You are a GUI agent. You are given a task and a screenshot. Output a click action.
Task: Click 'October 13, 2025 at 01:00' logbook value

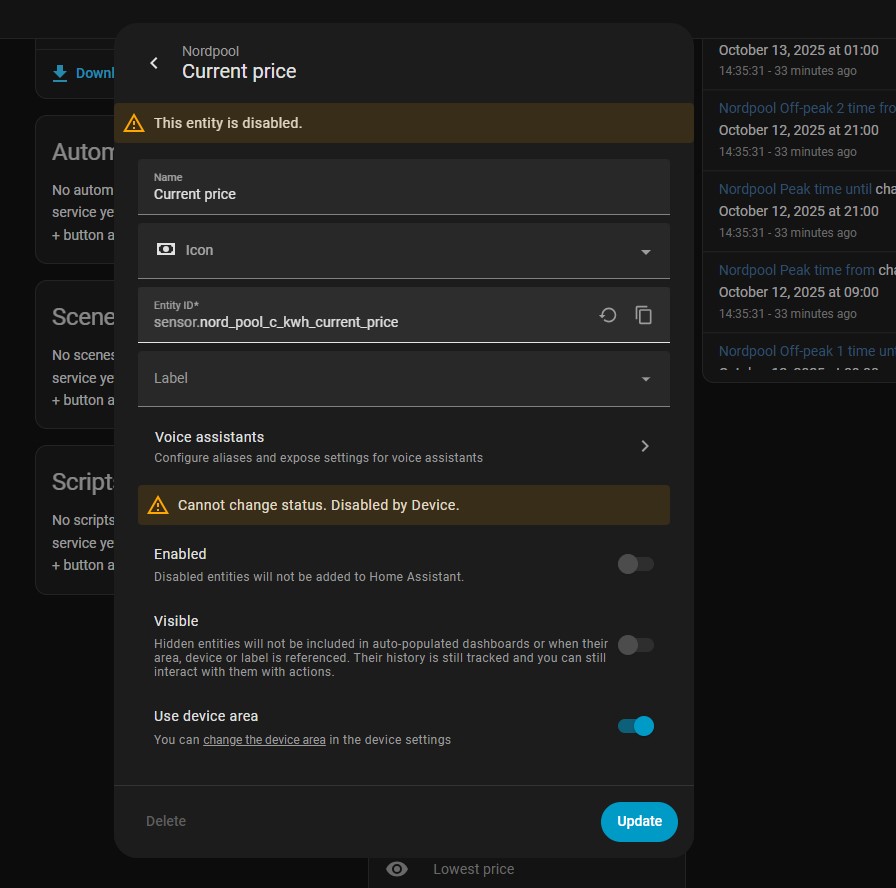point(798,50)
